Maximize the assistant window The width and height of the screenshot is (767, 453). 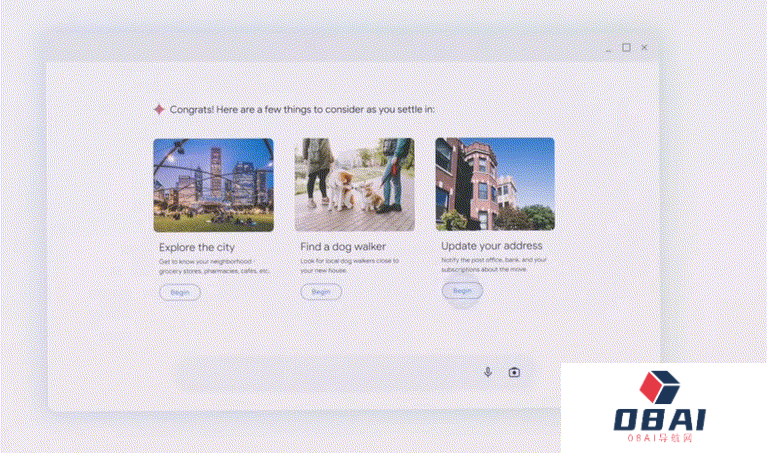(x=626, y=47)
